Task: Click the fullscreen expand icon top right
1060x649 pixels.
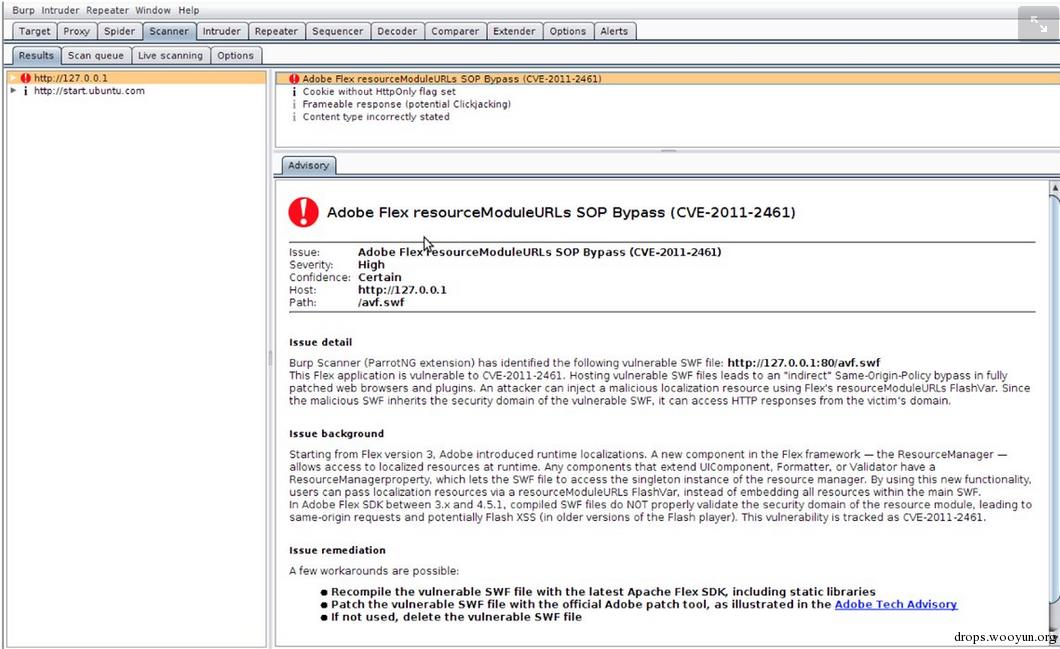Action: 1038,24
